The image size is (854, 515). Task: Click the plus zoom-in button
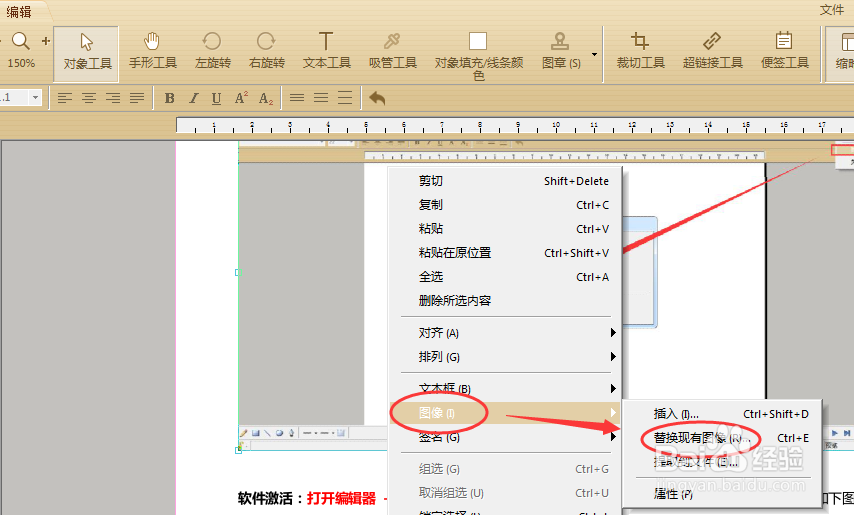coord(46,41)
